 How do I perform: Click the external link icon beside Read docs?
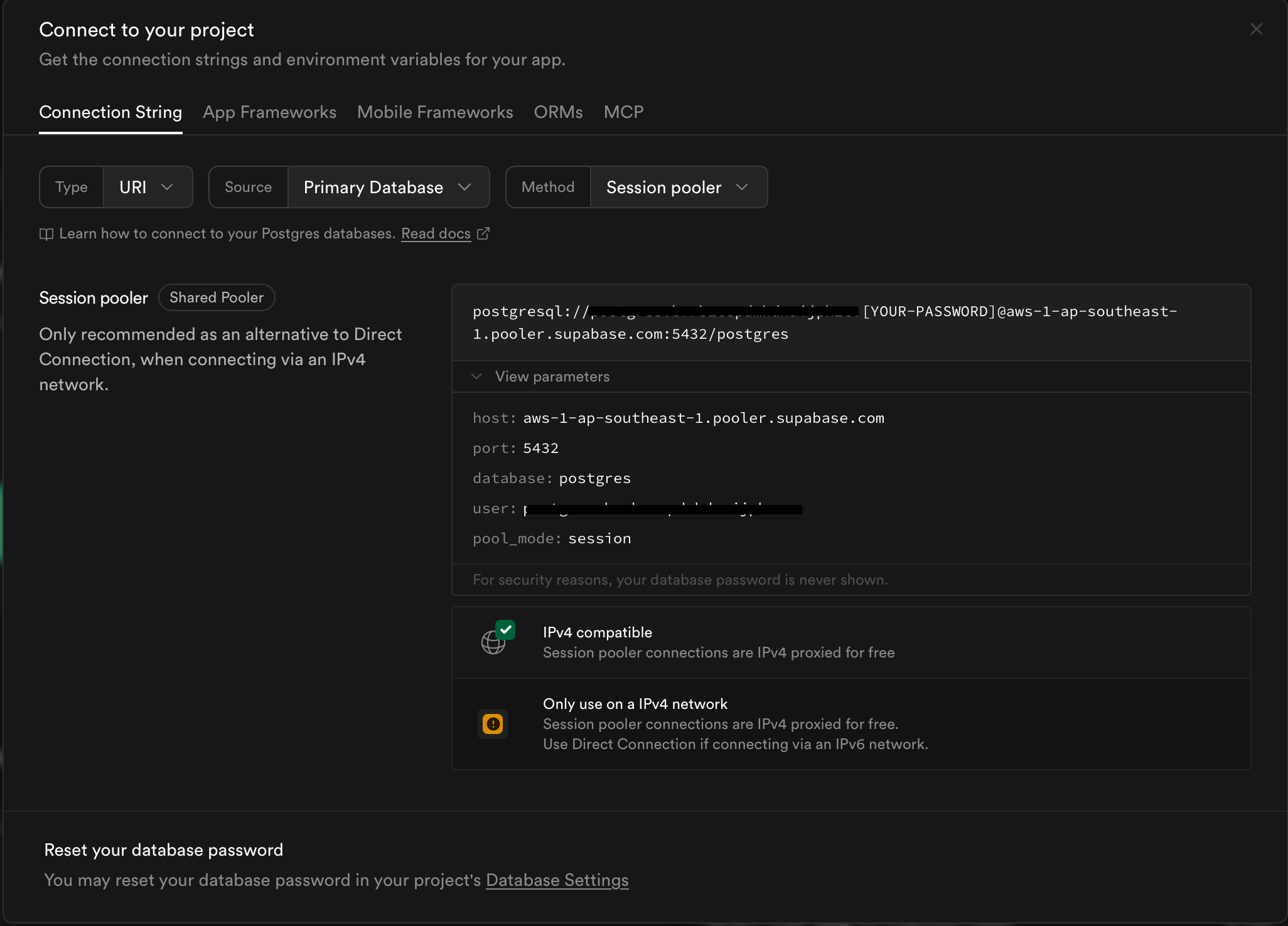pos(483,233)
